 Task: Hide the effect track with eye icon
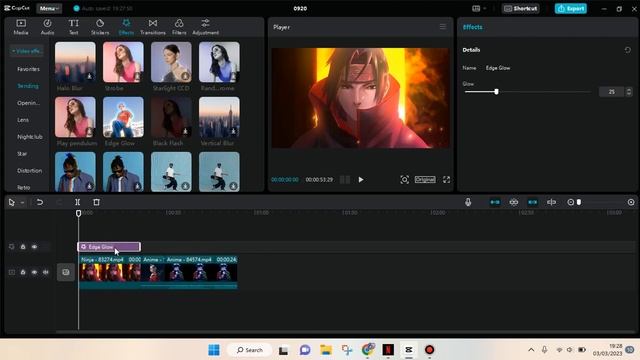click(x=34, y=247)
